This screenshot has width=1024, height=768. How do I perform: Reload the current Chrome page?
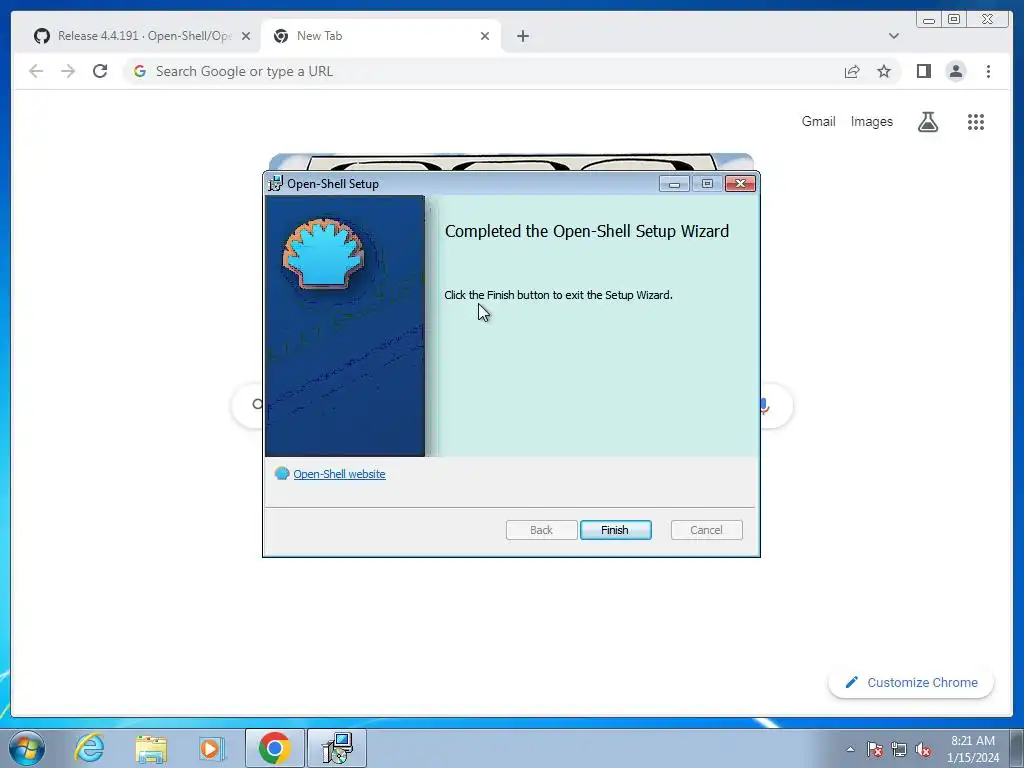(100, 71)
